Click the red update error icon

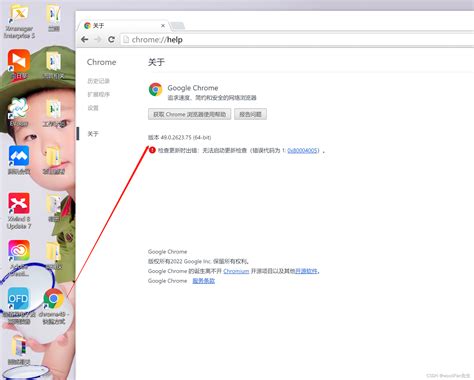(x=152, y=150)
